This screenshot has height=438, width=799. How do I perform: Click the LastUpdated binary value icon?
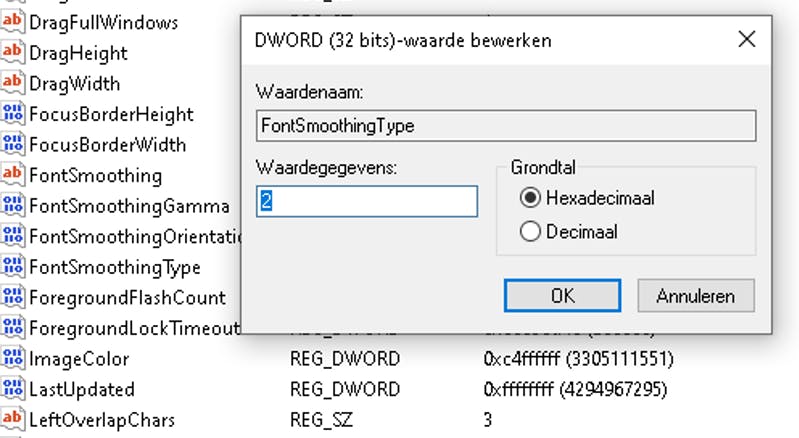[13, 389]
